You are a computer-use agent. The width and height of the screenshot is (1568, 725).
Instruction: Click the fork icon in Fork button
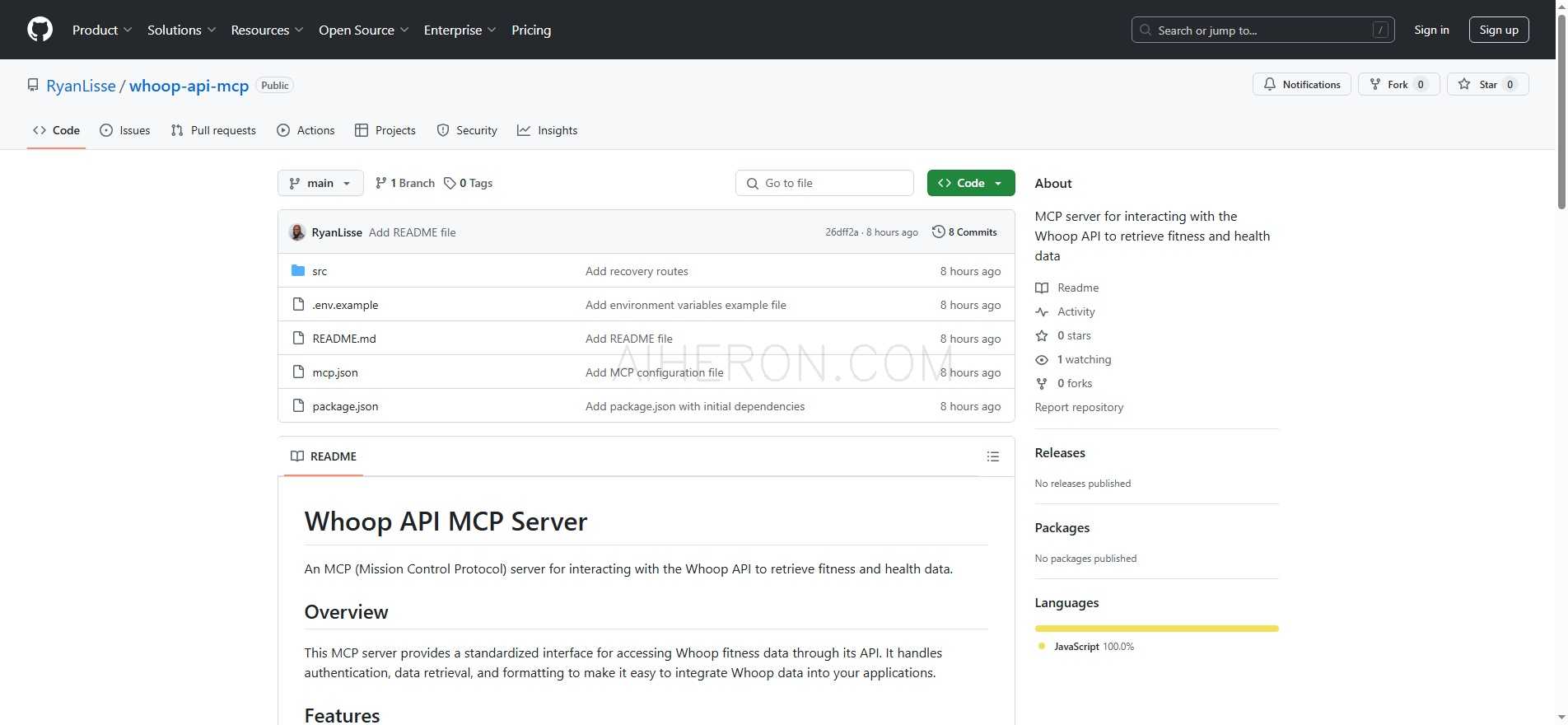point(1374,84)
